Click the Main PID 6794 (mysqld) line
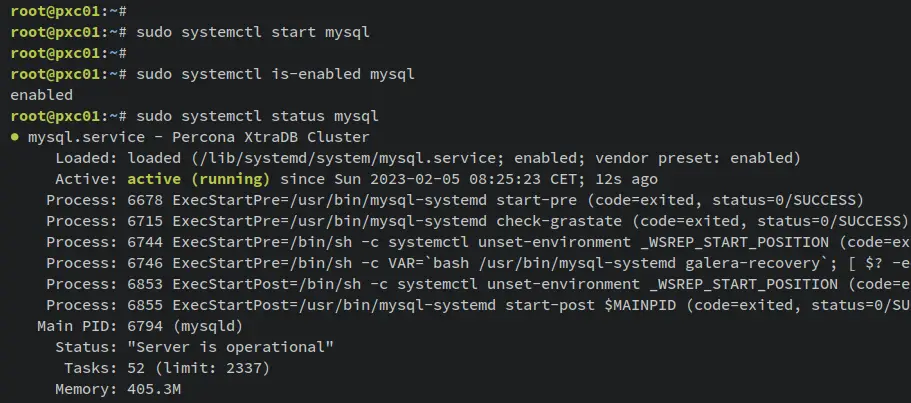The width and height of the screenshot is (911, 403). (139, 326)
